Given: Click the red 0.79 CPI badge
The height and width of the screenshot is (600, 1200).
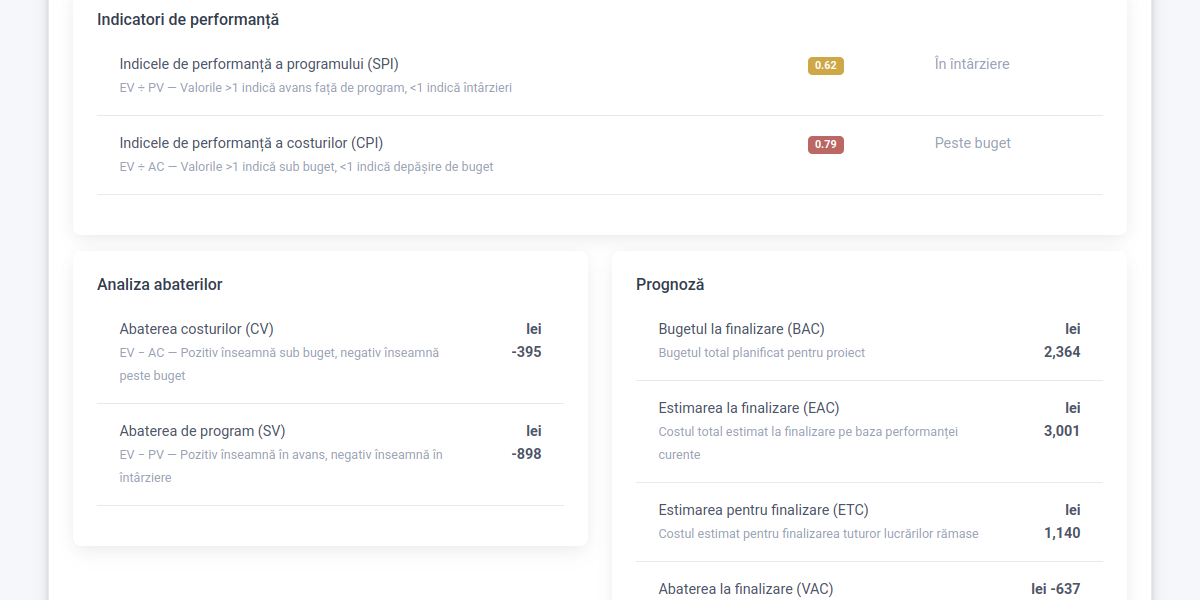Looking at the screenshot, I should tap(825, 145).
